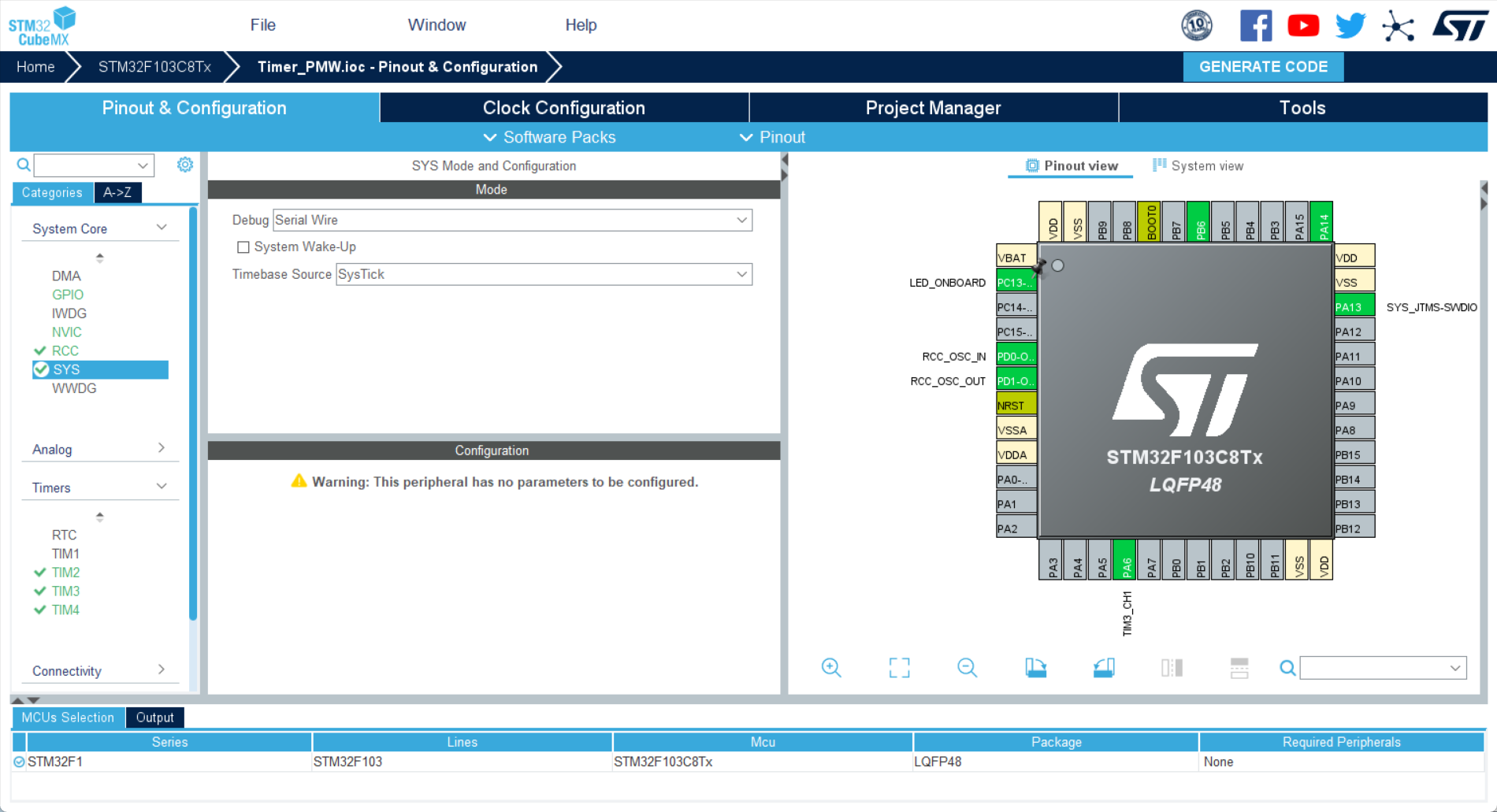Switch to the Clock Configuration tab

[x=564, y=108]
